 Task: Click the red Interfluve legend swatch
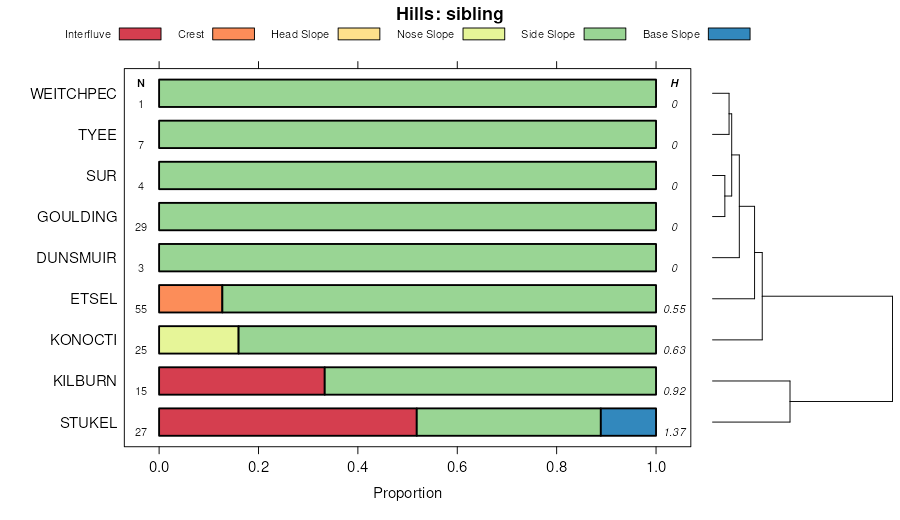(x=140, y=34)
